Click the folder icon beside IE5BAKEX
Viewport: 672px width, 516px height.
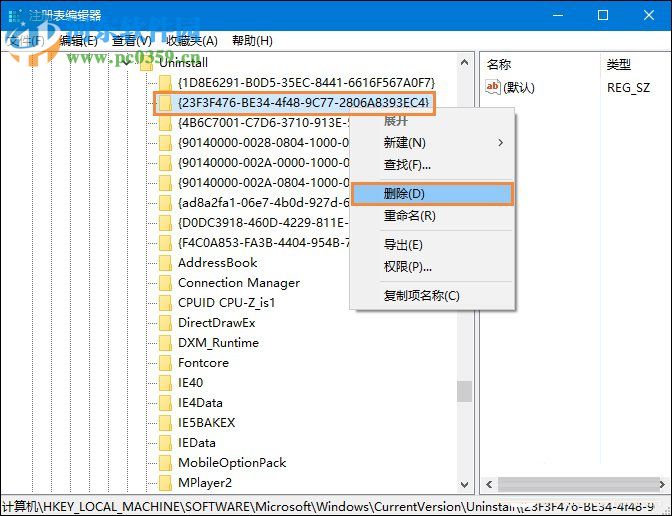165,423
